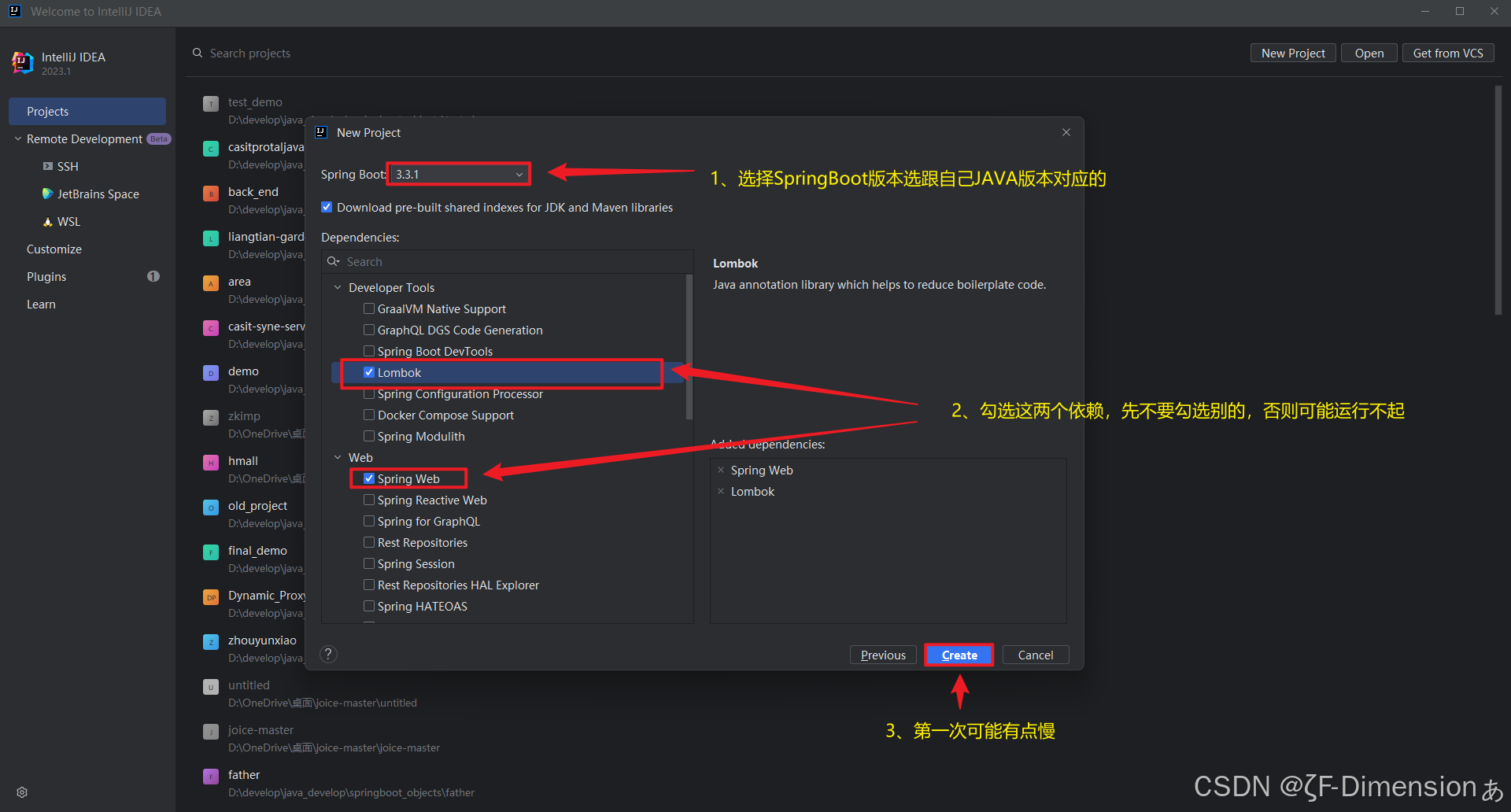Open the Spring Boot version dropdown
This screenshot has height=812, width=1511.
(x=460, y=174)
